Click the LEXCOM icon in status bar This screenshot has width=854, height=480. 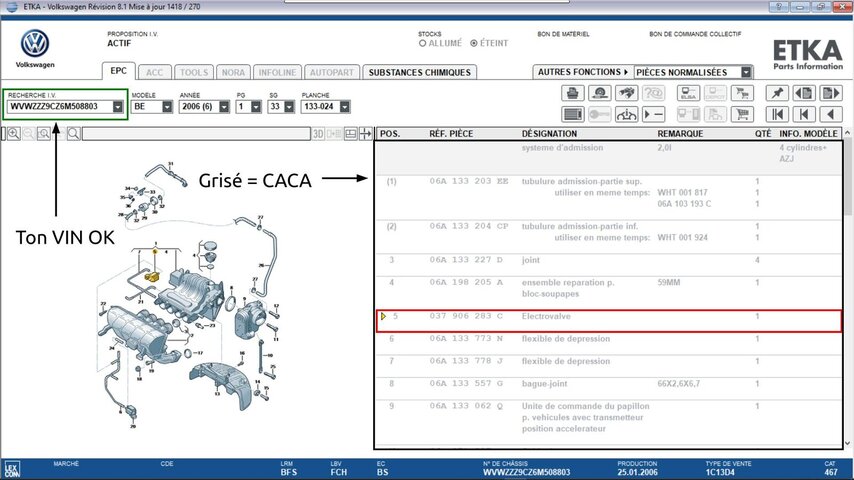tap(11, 469)
